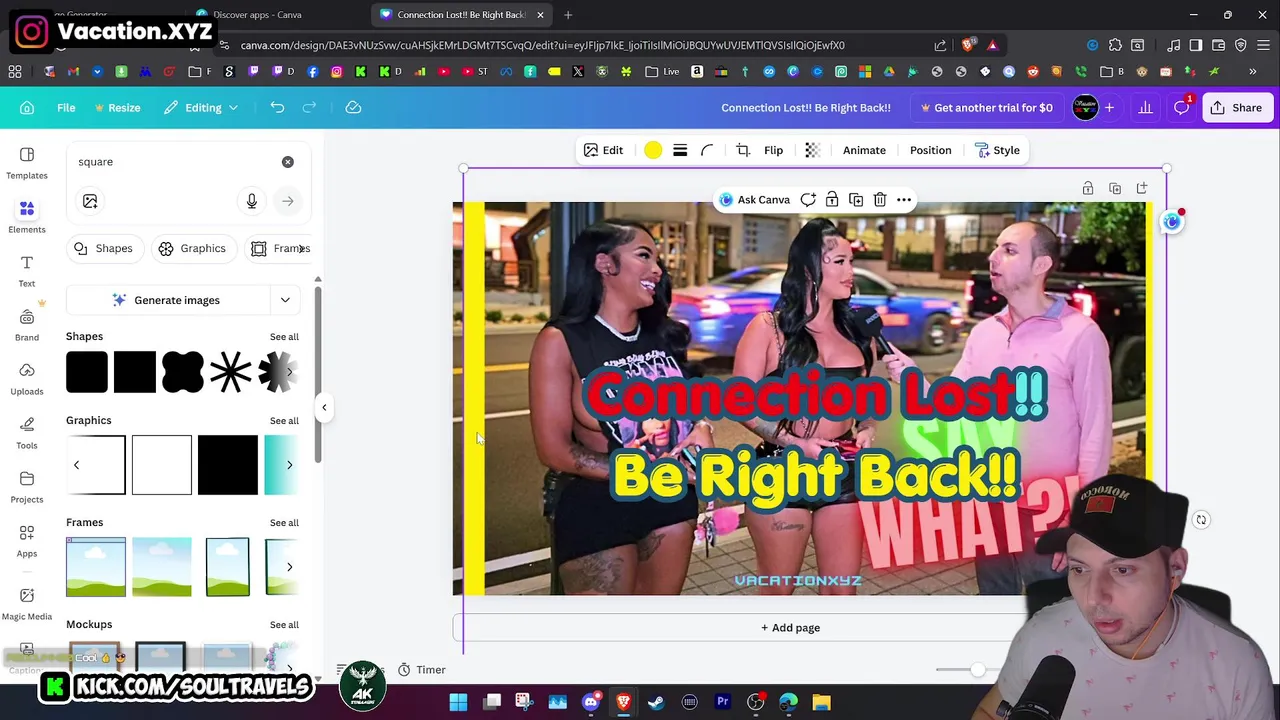Open the Tools sidebar panel
Viewport: 1280px width, 720px height.
click(x=27, y=433)
